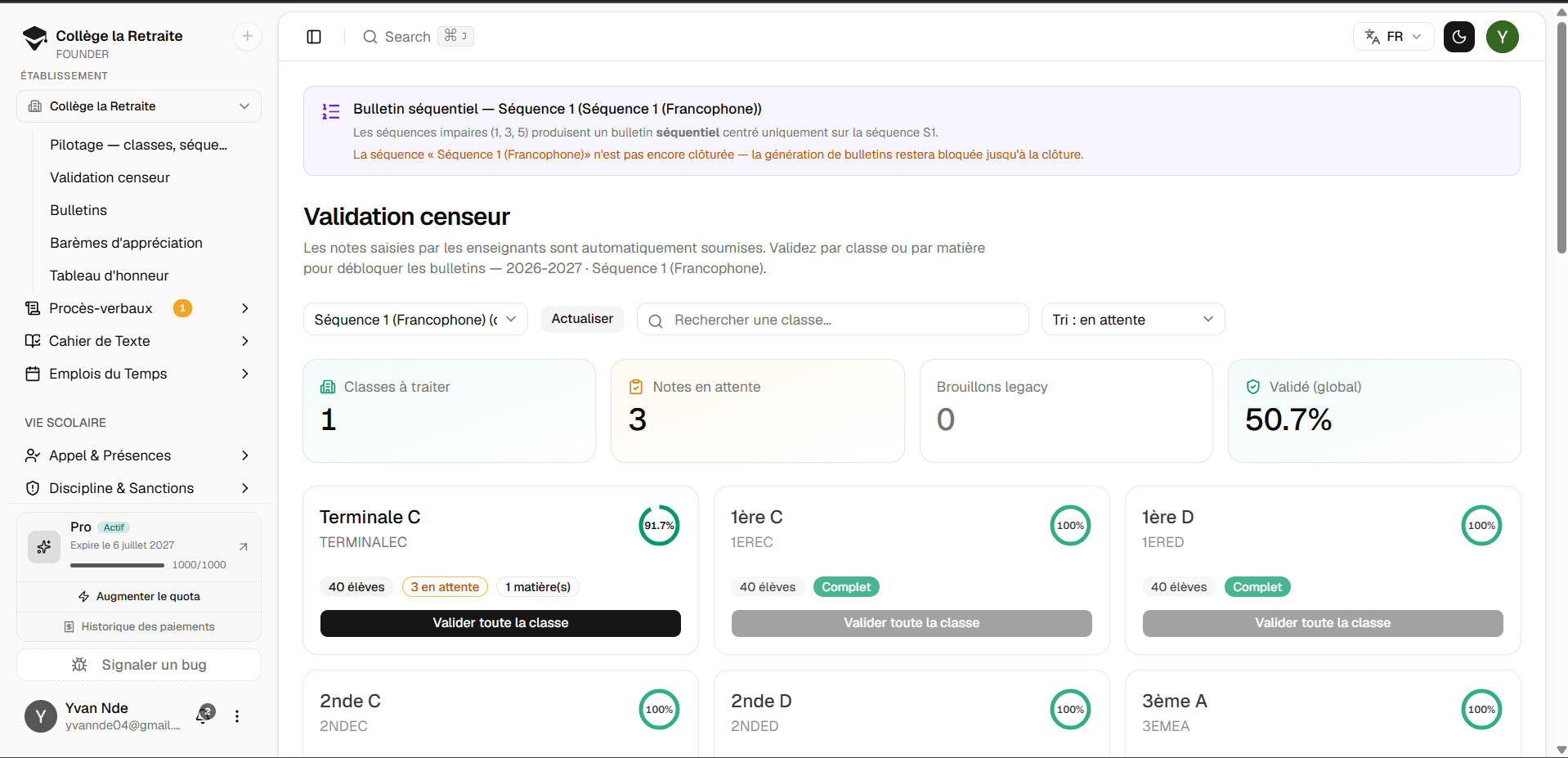Click the plus button beside school name
This screenshot has height=758, width=1568.
click(x=247, y=36)
